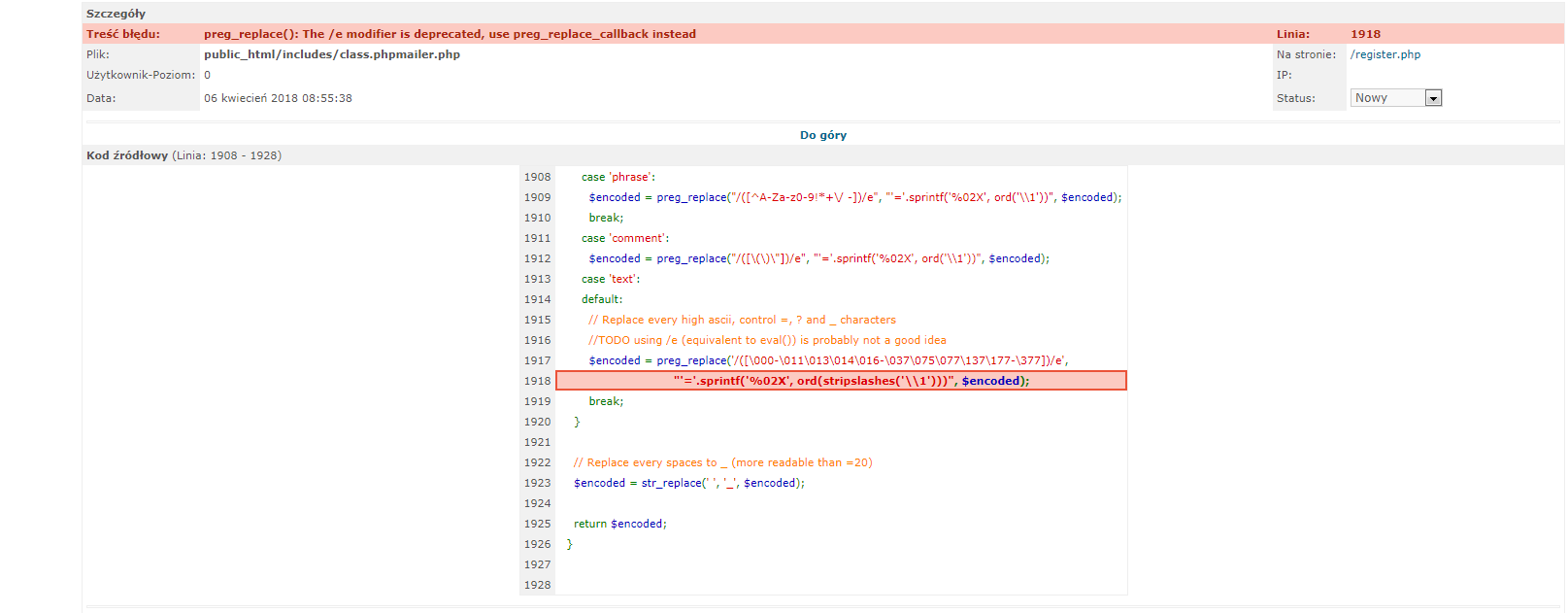Click the Linia value 1918 in header
Screen dimensions: 1568x613
pyautogui.click(x=1365, y=34)
